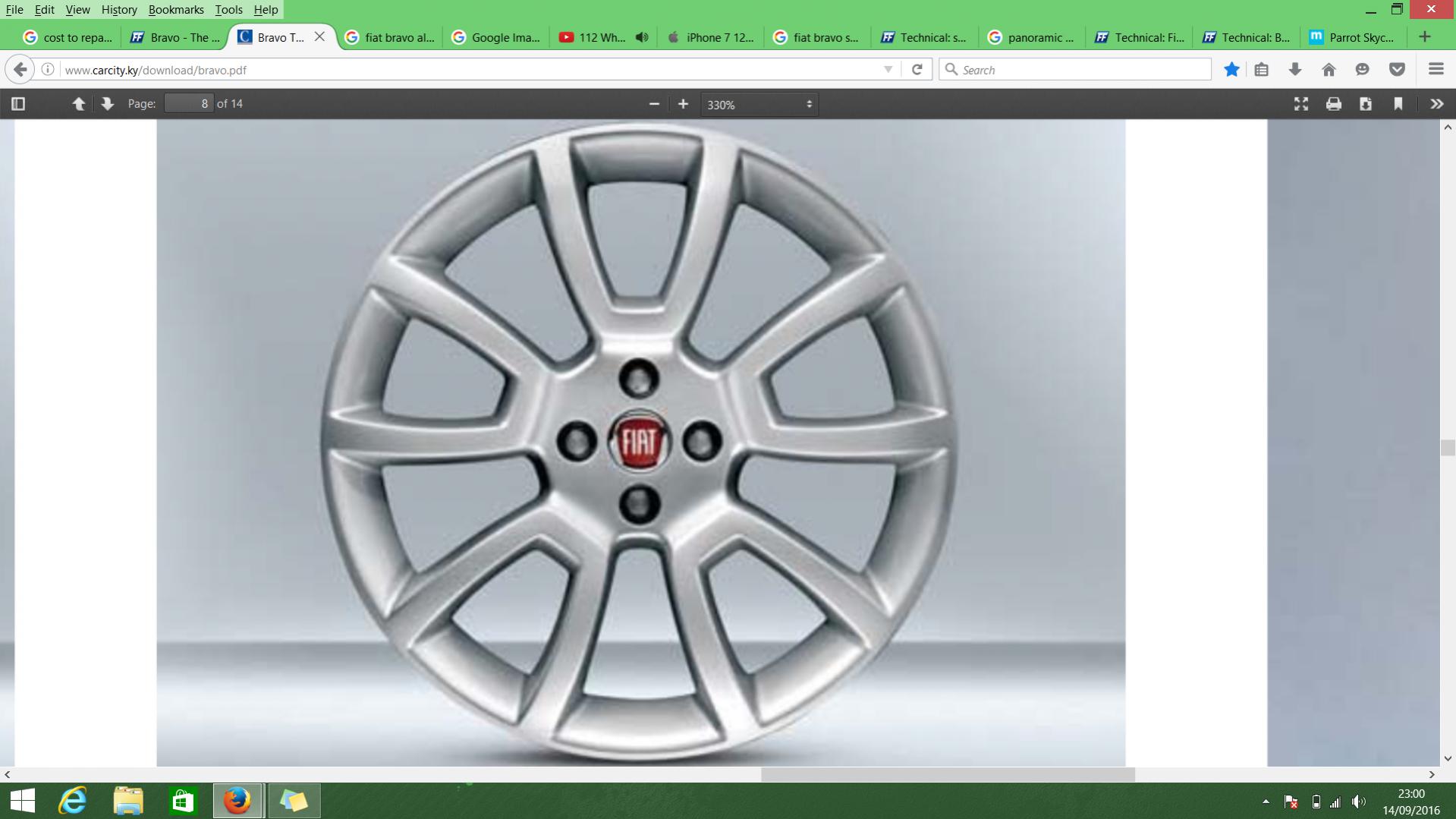Switch to 'cost to repa...' tab
1456x819 pixels.
click(x=68, y=37)
